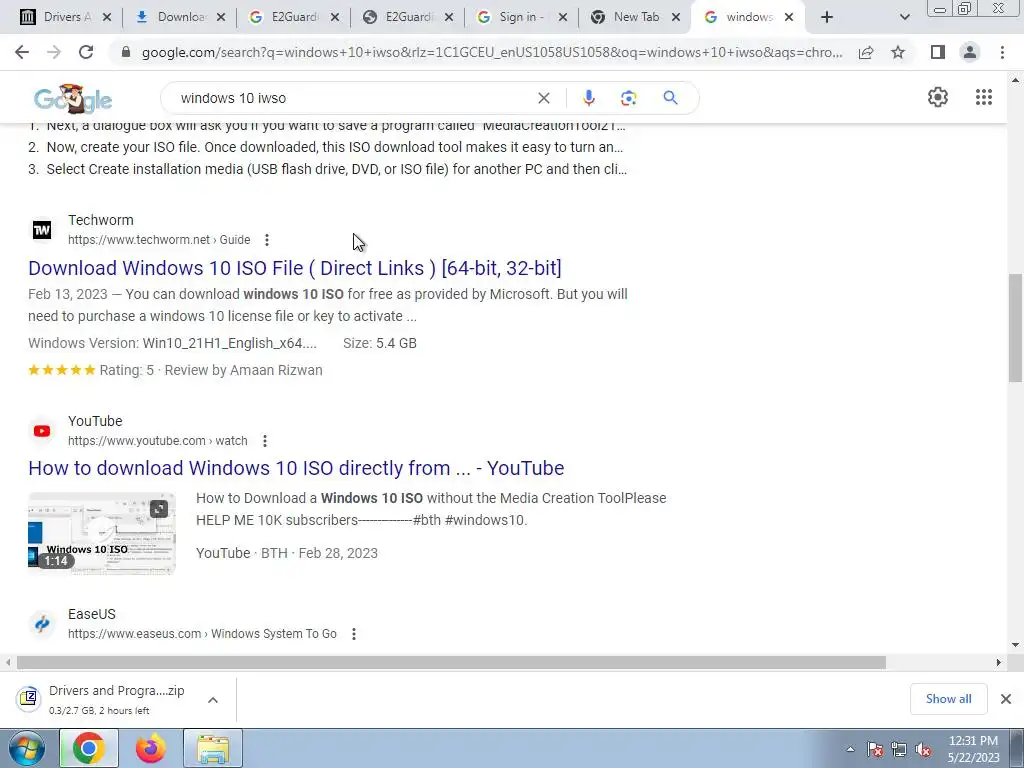Screen dimensions: 1024x768
Task: Open the Chrome profile avatar
Action: [x=970, y=52]
